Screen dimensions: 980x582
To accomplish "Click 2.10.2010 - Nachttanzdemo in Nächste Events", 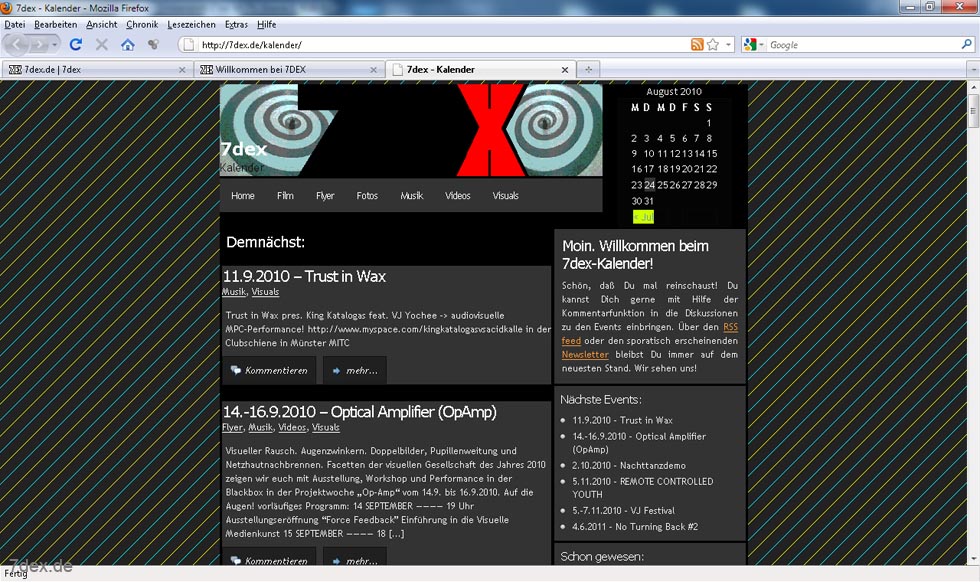I will point(629,466).
